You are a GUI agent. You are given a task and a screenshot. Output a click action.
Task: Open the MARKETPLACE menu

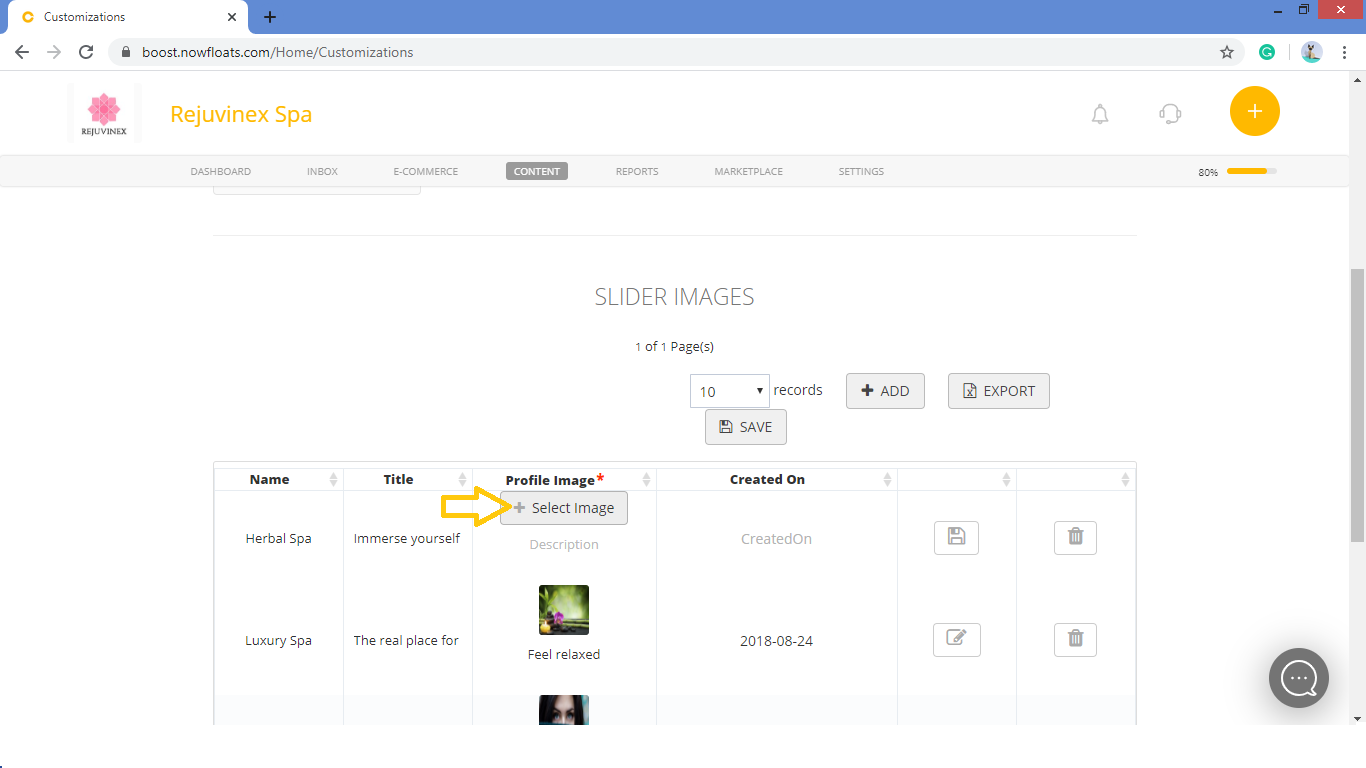tap(748, 171)
